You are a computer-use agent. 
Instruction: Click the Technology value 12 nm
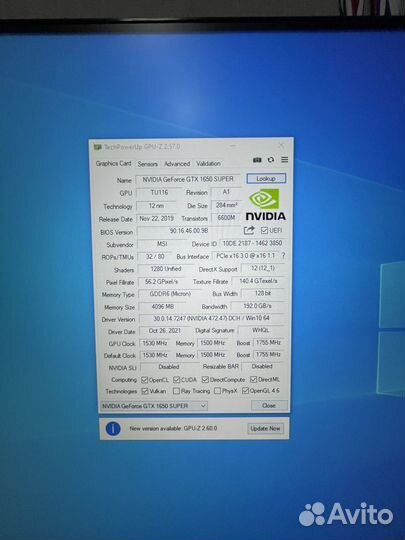pyautogui.click(x=156, y=206)
